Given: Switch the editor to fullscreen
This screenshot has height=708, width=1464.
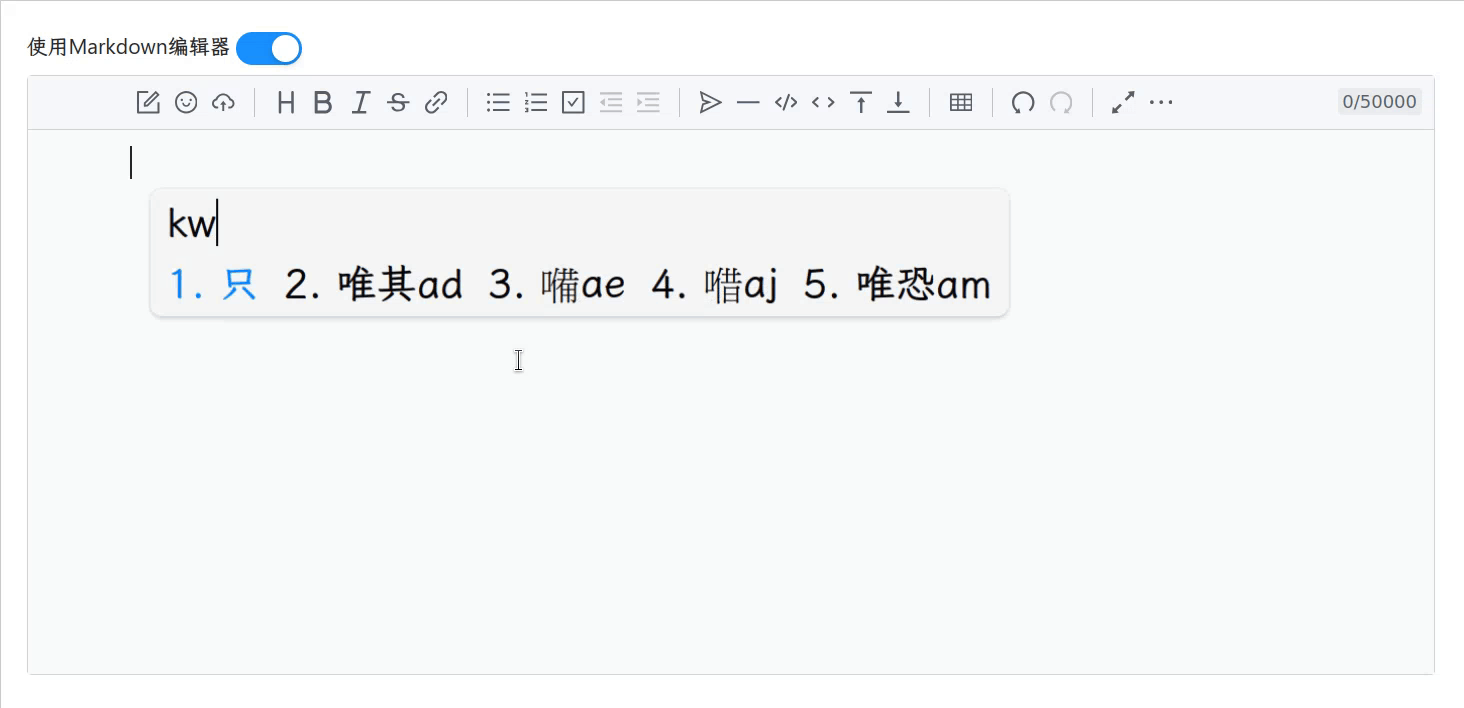Looking at the screenshot, I should tap(1123, 102).
